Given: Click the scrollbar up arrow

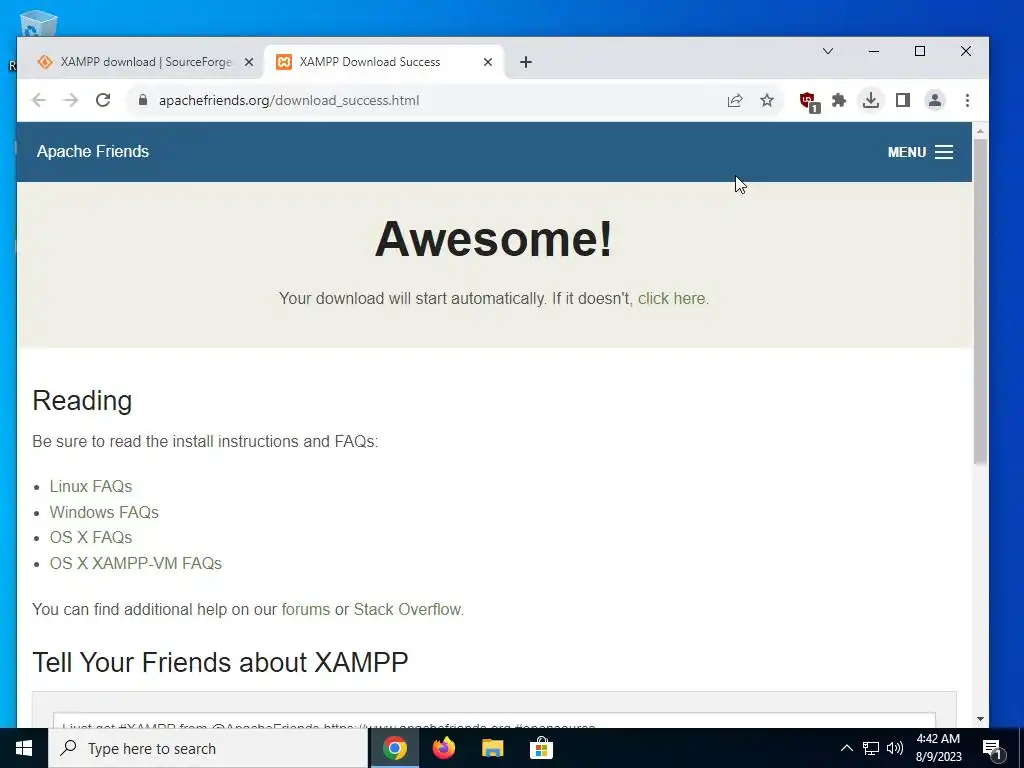Looking at the screenshot, I should tap(980, 131).
